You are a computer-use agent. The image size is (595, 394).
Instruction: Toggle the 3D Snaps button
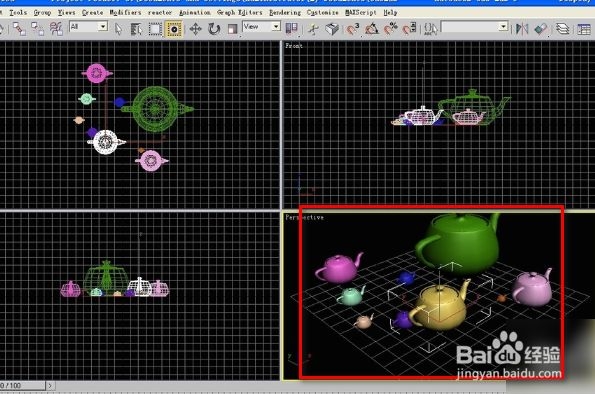pyautogui.click(x=352, y=28)
